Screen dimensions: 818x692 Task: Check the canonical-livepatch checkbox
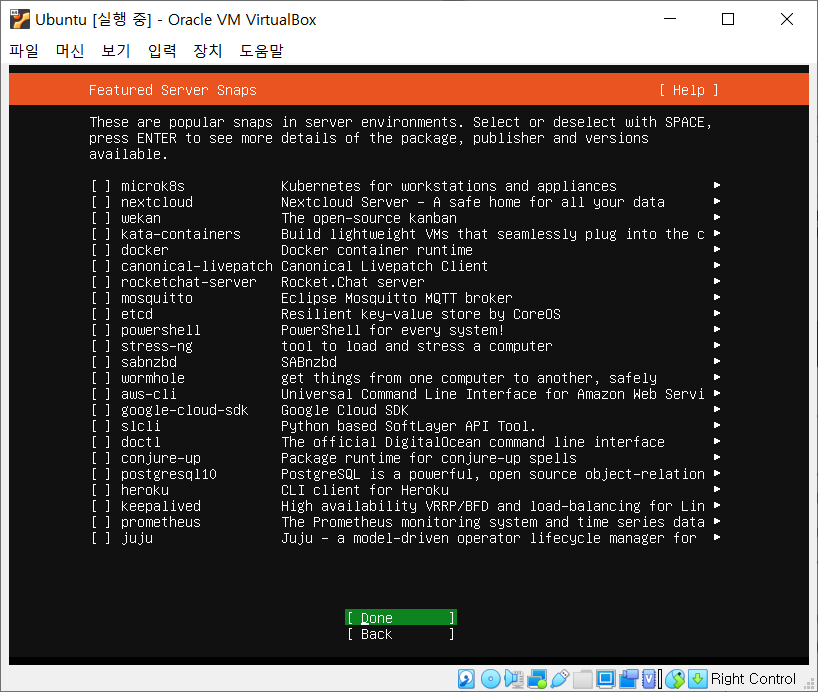tap(101, 266)
